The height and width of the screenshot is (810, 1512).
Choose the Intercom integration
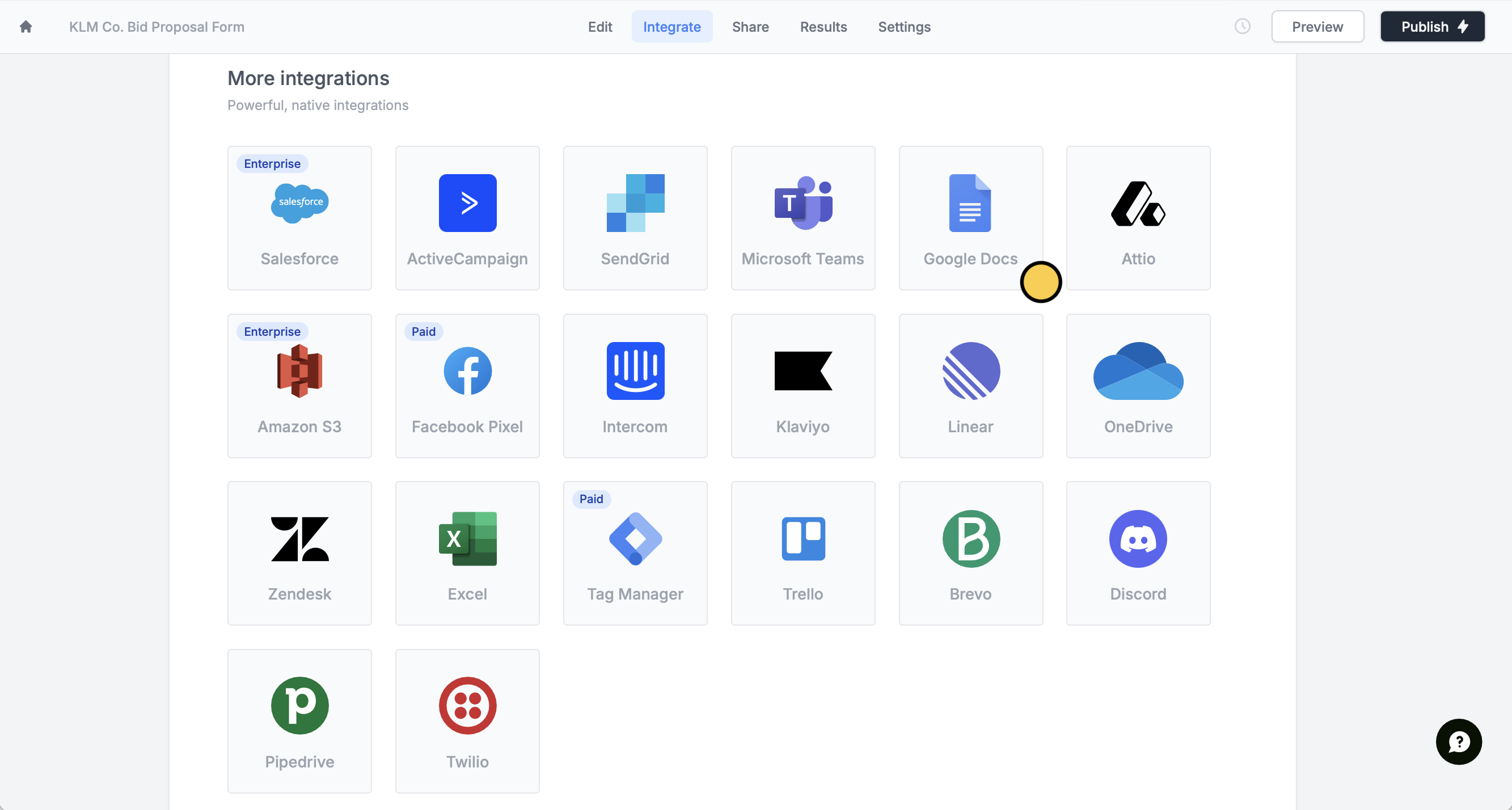pos(635,386)
